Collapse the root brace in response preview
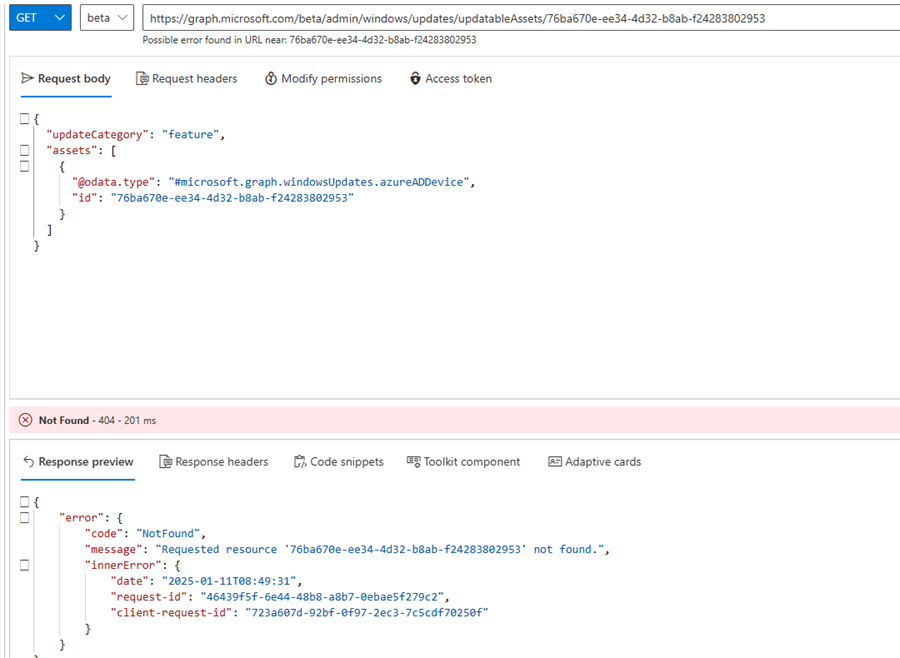This screenshot has height=658, width=900. 24,501
